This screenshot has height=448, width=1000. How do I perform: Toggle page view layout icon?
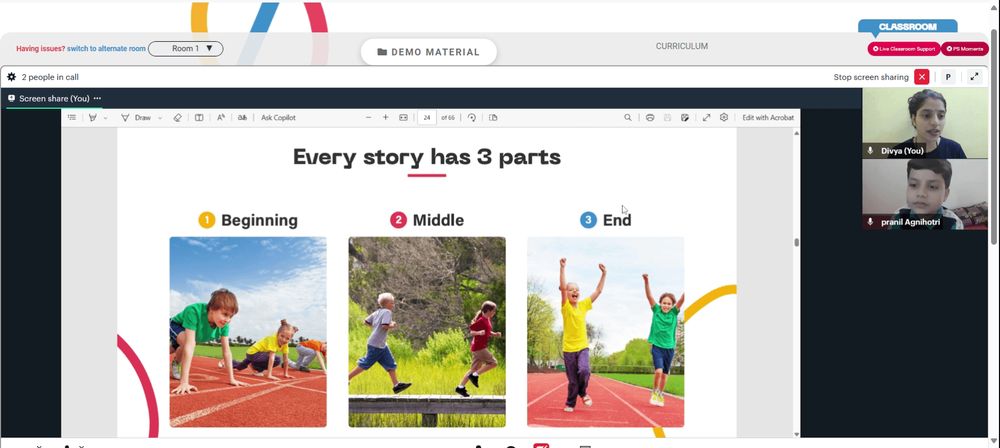click(199, 117)
